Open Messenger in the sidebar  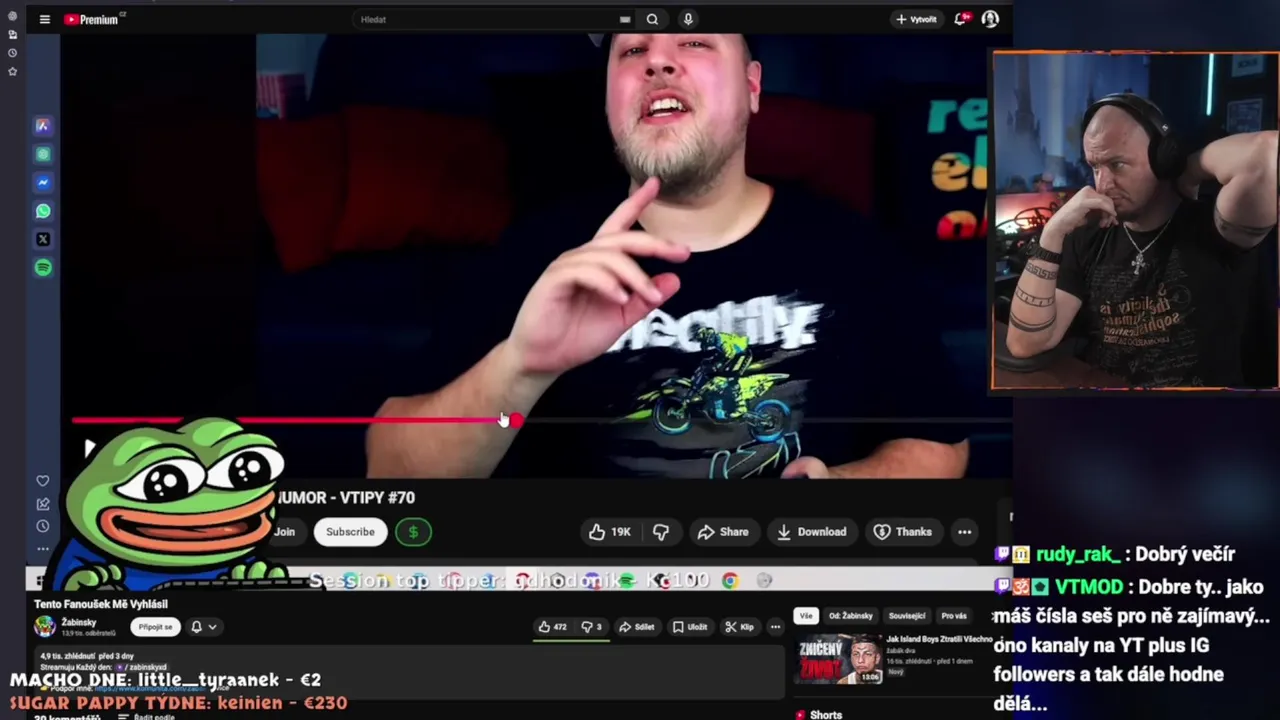click(x=43, y=183)
